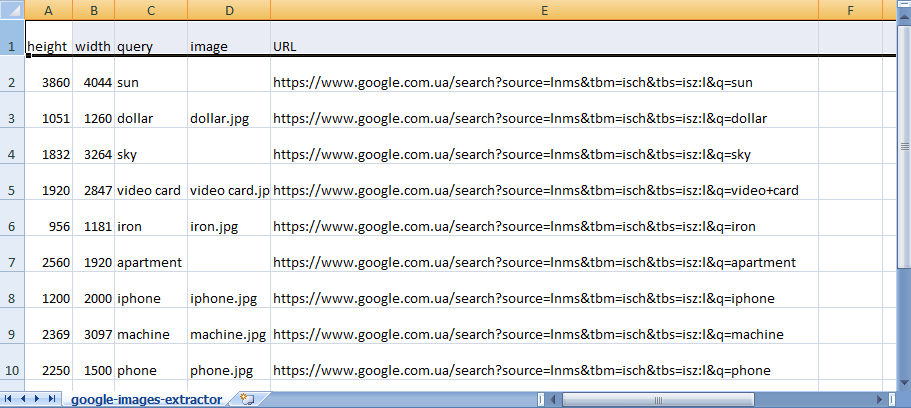The image size is (911, 408).
Task: Select row 10 header
Action: tap(12, 363)
